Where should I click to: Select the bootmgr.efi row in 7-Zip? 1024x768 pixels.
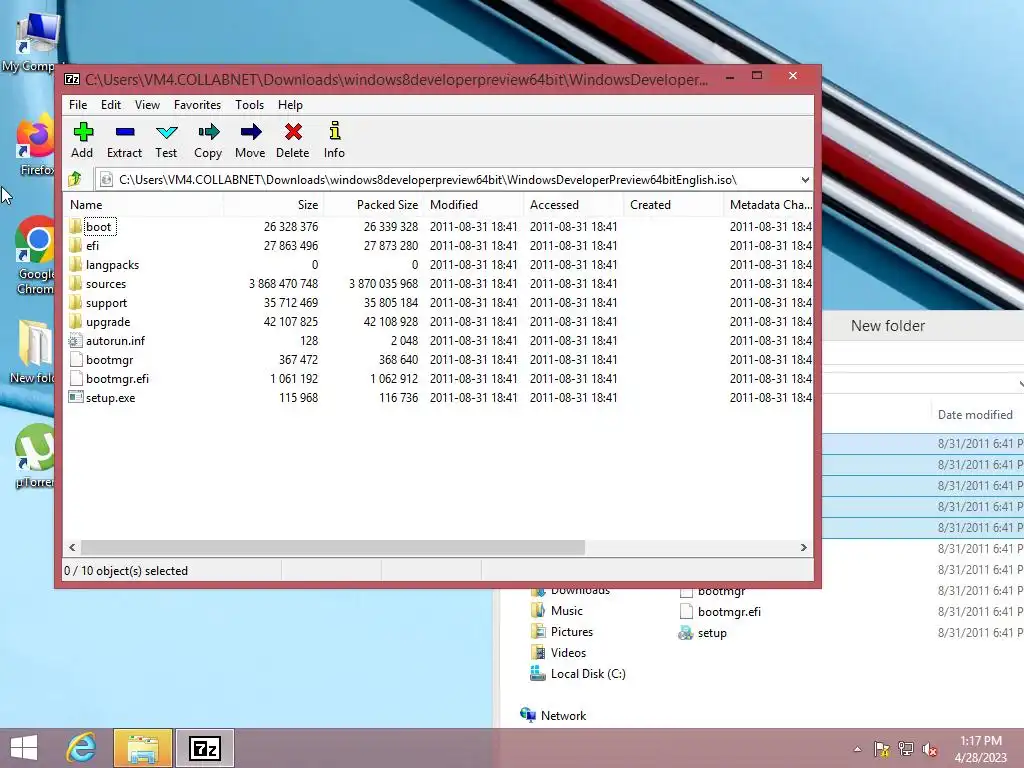click(438, 378)
